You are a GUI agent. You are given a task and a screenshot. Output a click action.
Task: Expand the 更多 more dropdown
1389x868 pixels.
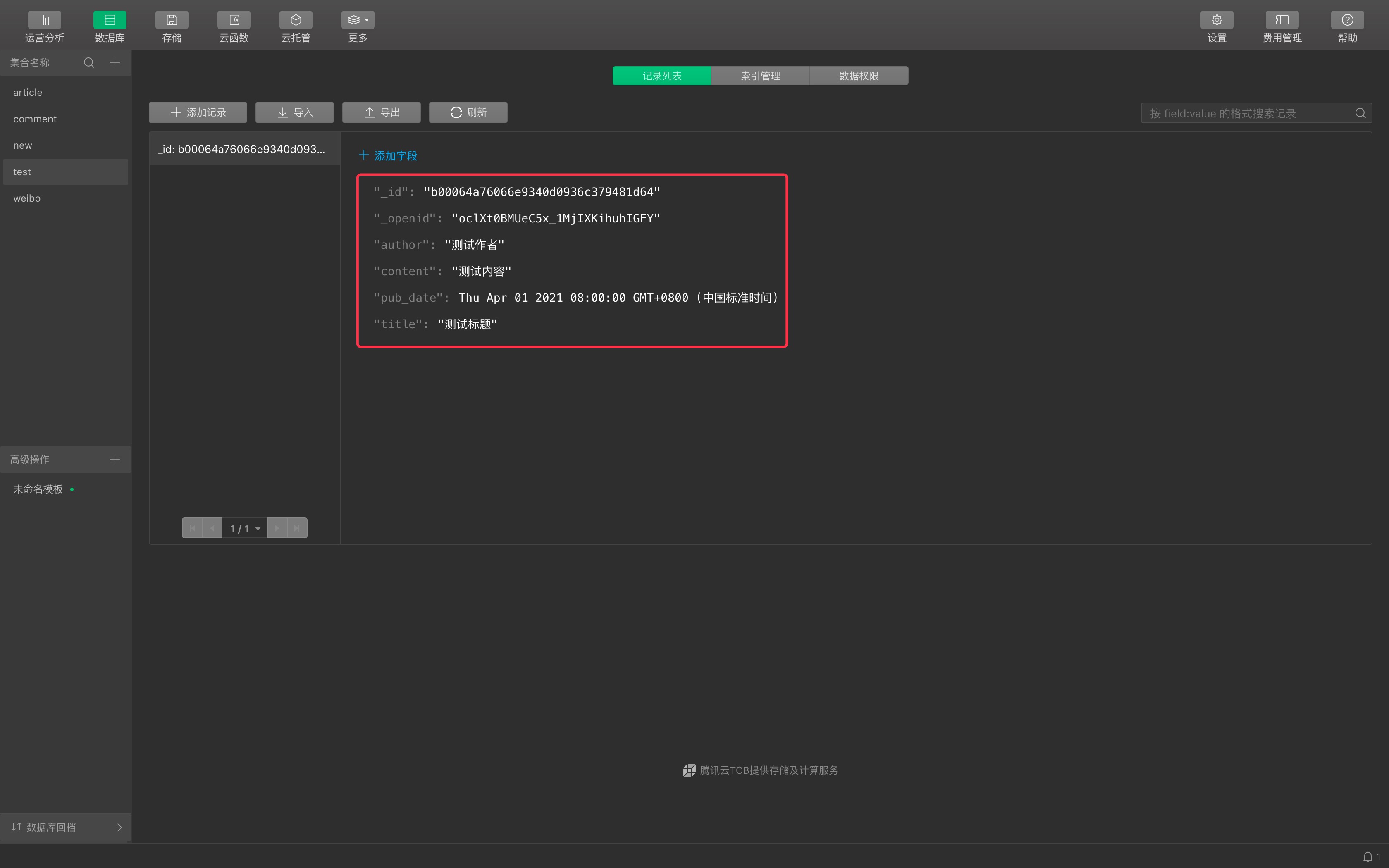(358, 27)
